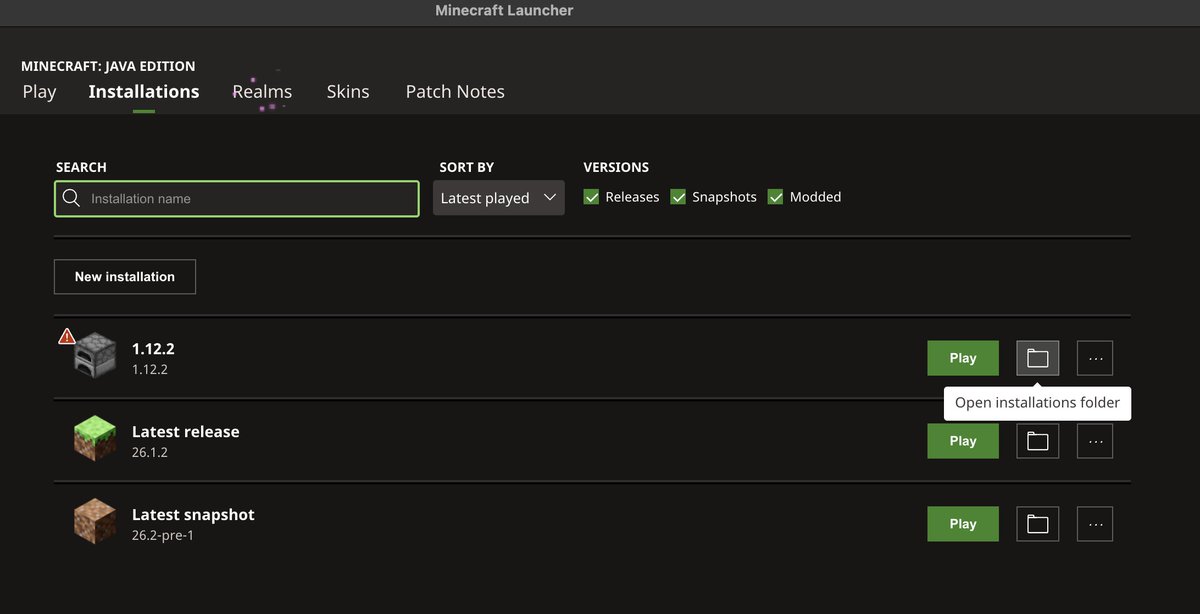Click the New installation button
Screen dimensions: 1200x614
point(125,277)
